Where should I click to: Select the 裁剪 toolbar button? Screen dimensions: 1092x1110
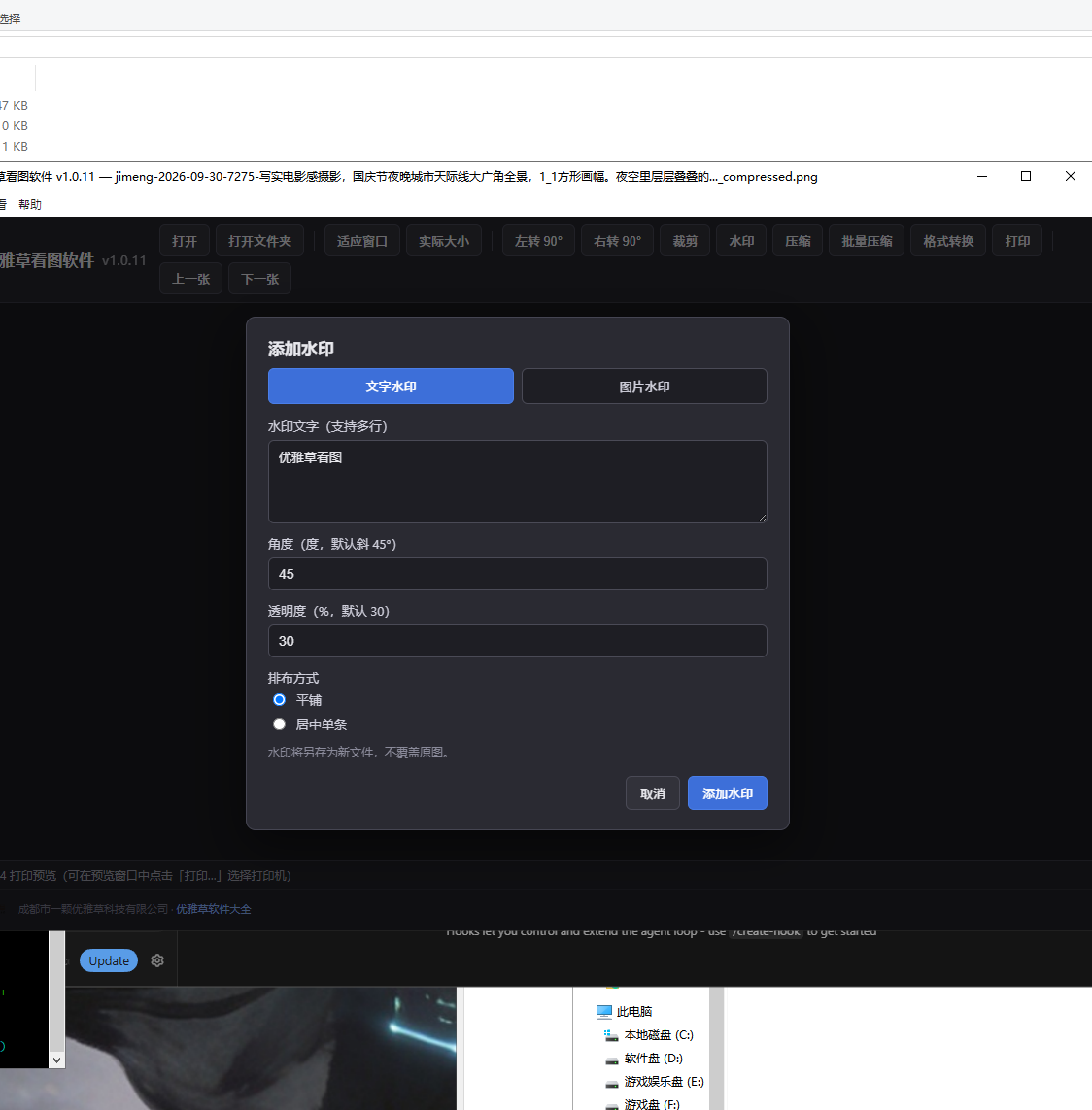[x=685, y=242]
